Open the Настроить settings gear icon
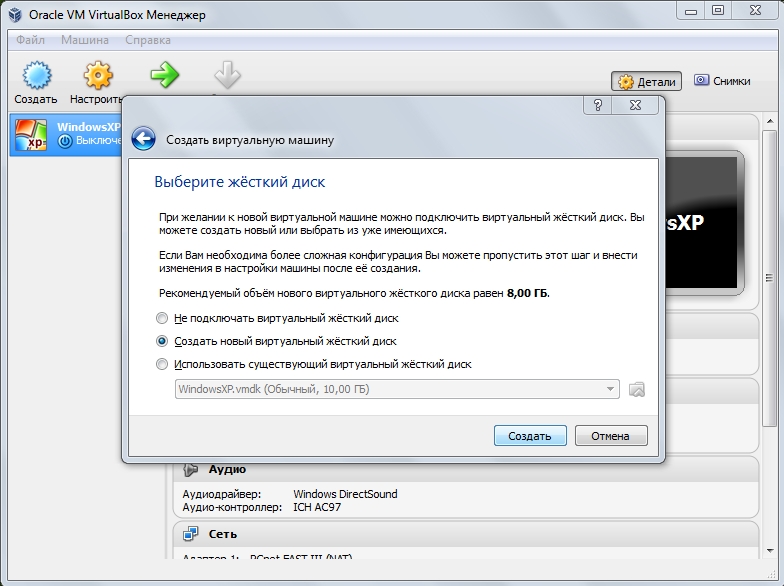The width and height of the screenshot is (784, 586). (98, 76)
